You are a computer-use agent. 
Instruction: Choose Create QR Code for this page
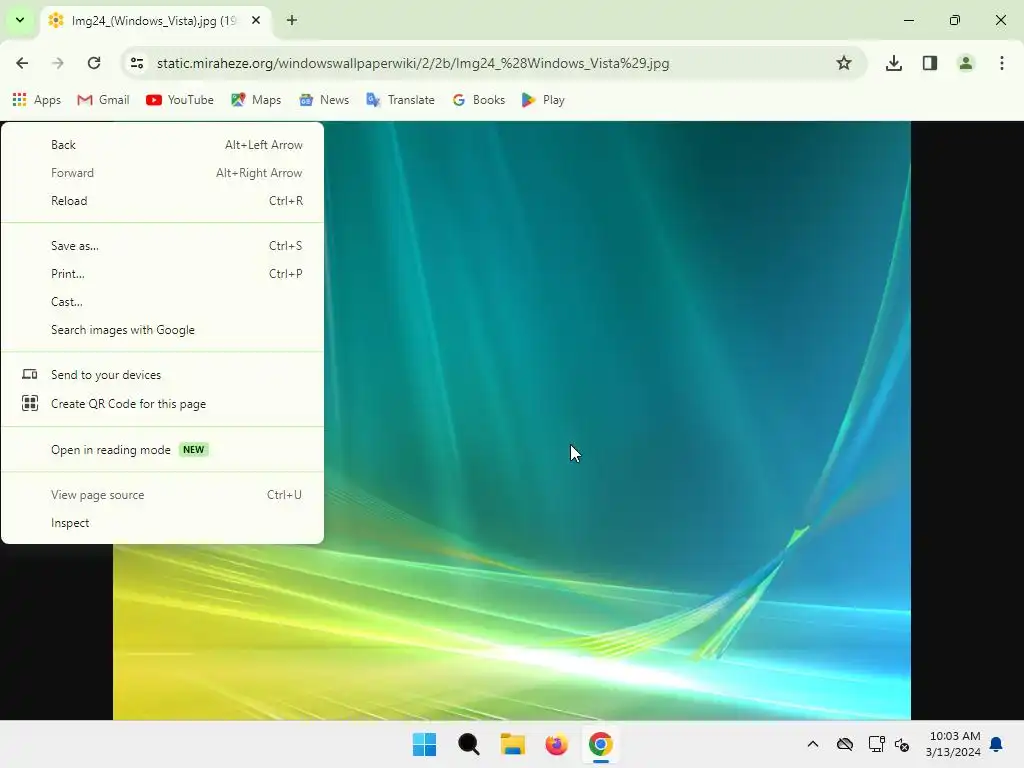(163, 404)
